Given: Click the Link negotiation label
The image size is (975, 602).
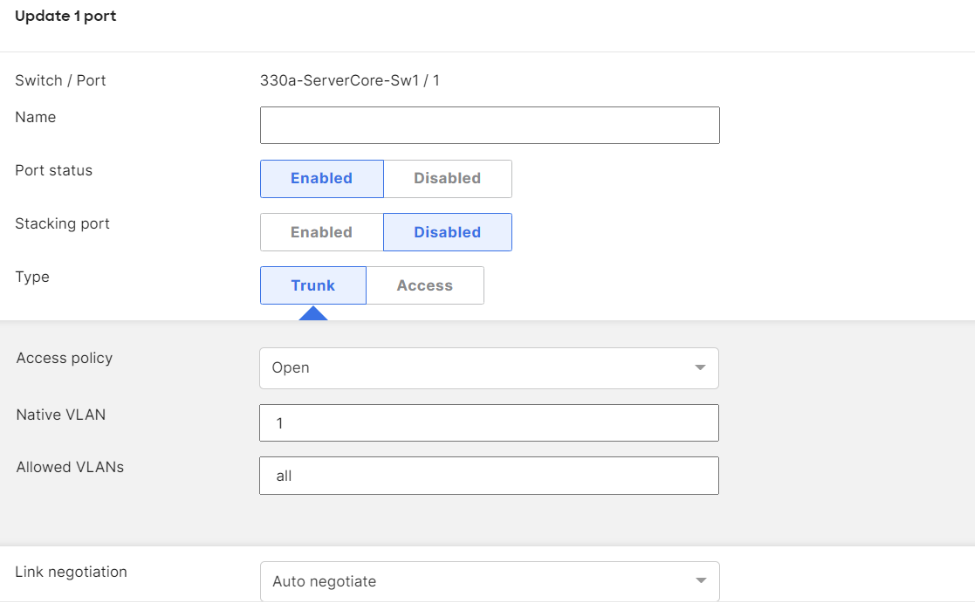Looking at the screenshot, I should click(x=71, y=572).
